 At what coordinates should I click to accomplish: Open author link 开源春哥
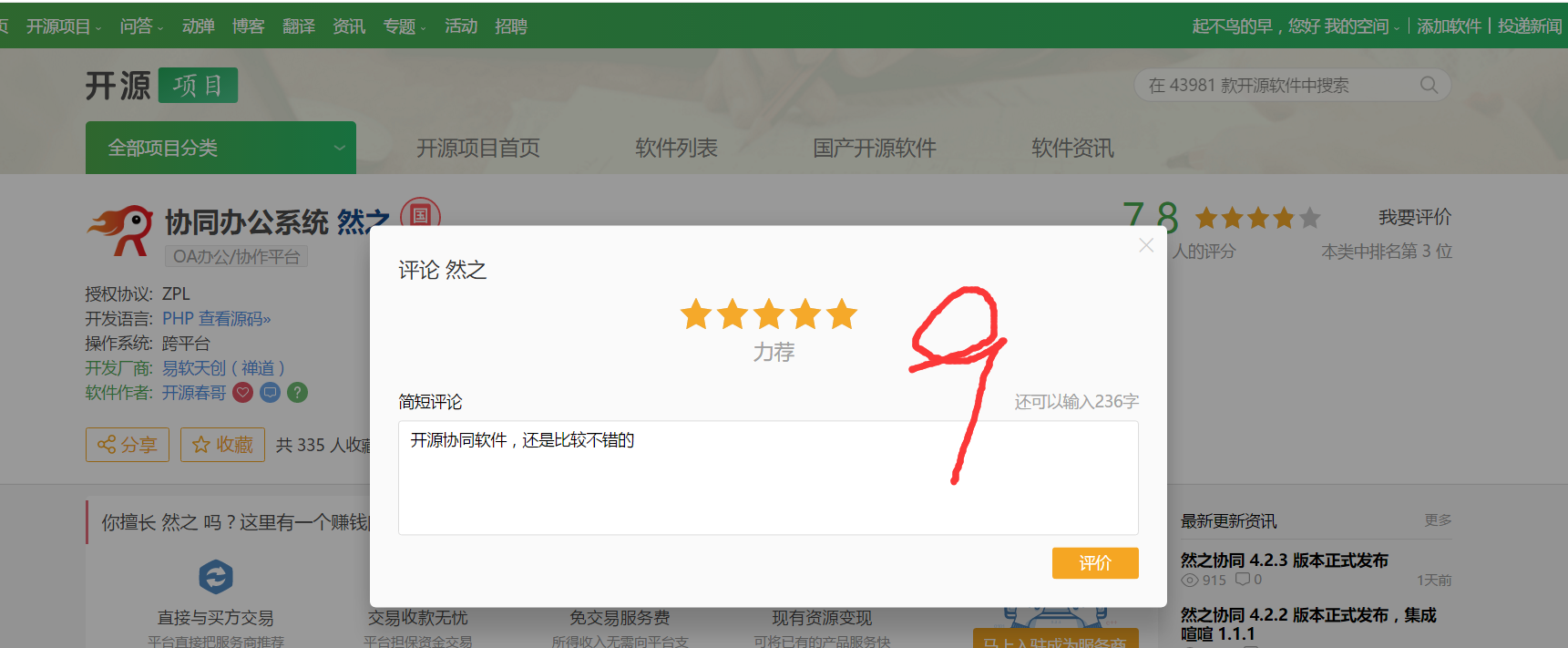coord(194,393)
